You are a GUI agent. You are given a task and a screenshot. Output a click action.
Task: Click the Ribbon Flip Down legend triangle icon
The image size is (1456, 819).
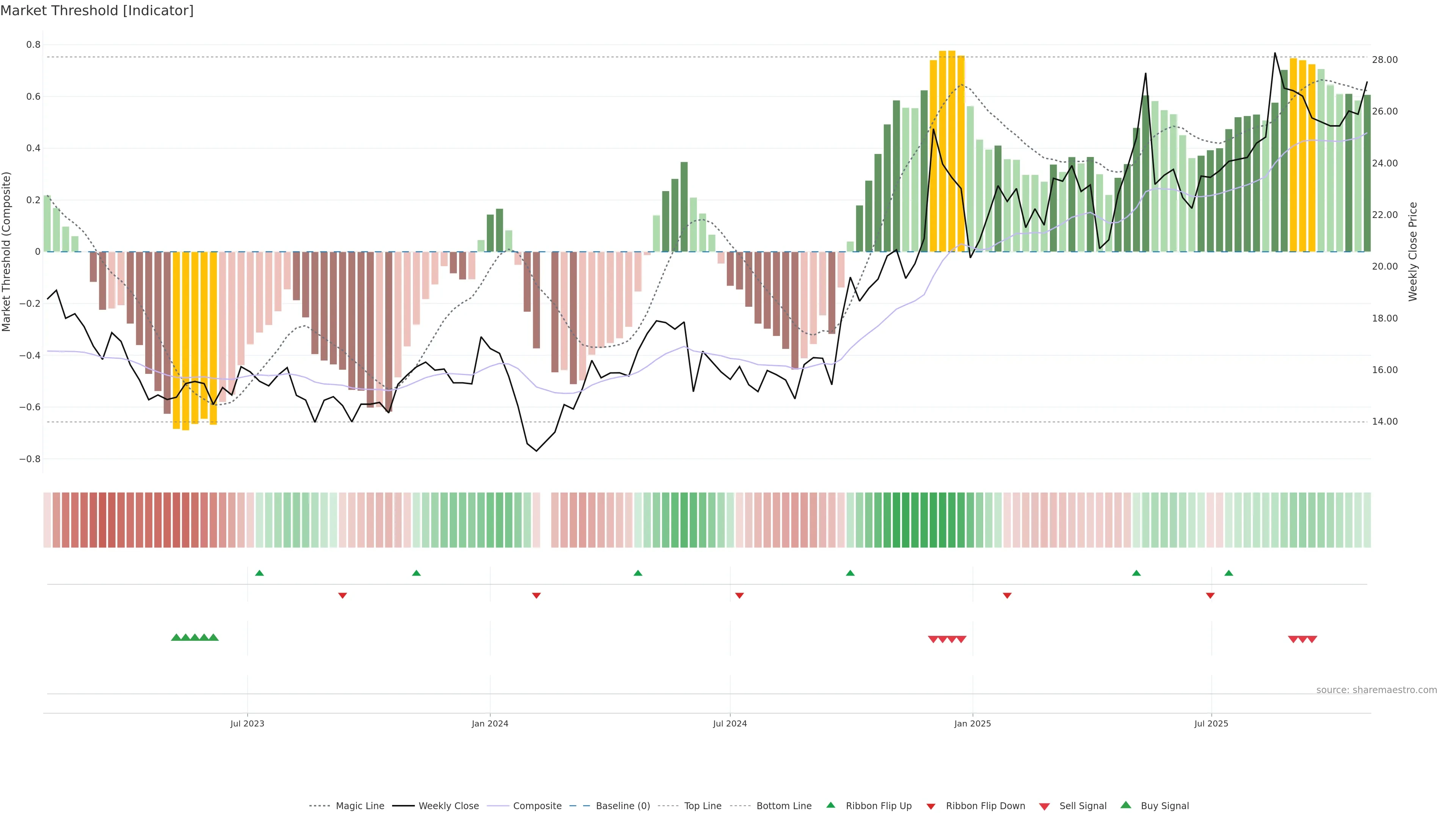pos(931,806)
